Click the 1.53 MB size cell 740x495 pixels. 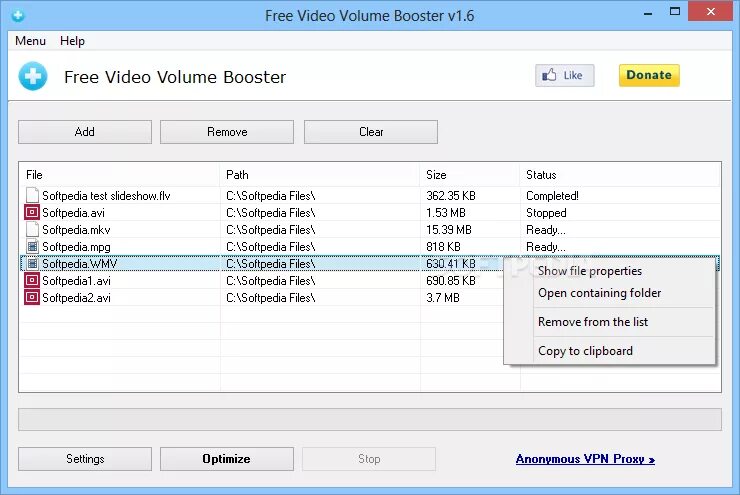[x=446, y=212]
